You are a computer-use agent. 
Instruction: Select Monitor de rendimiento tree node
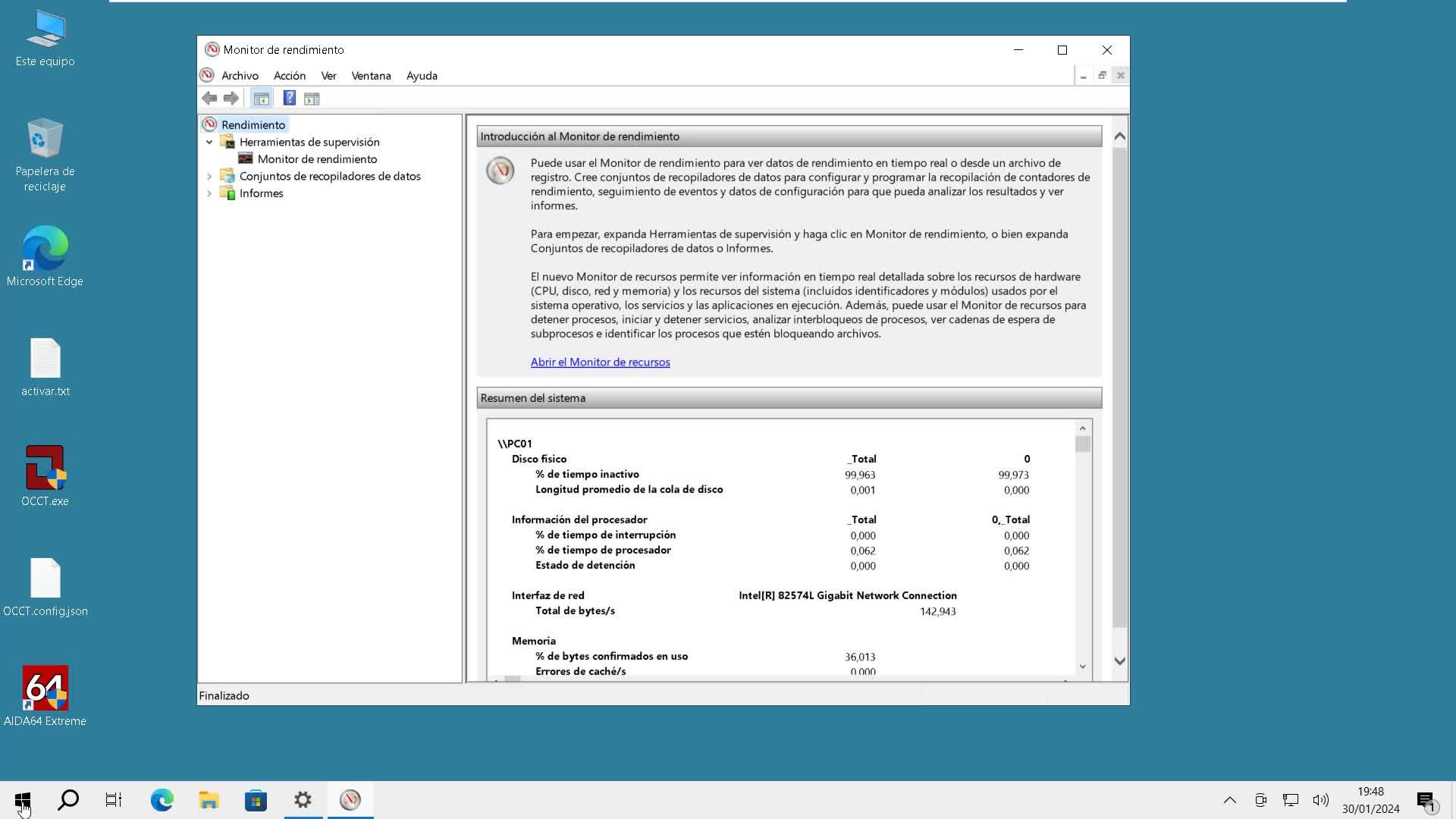point(316,158)
